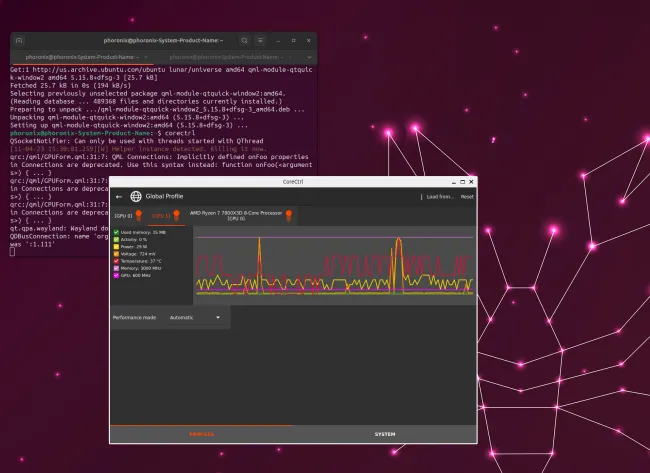Screen dimensions: 650x473
Task: Click the back arrow in CoreCtrl header
Action: tap(120, 197)
